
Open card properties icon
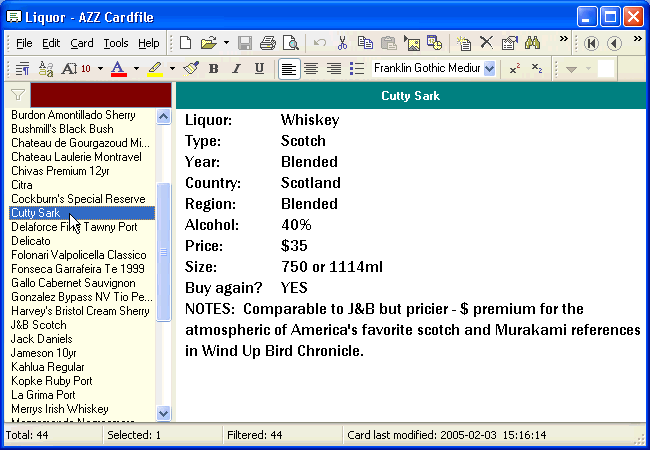point(509,43)
